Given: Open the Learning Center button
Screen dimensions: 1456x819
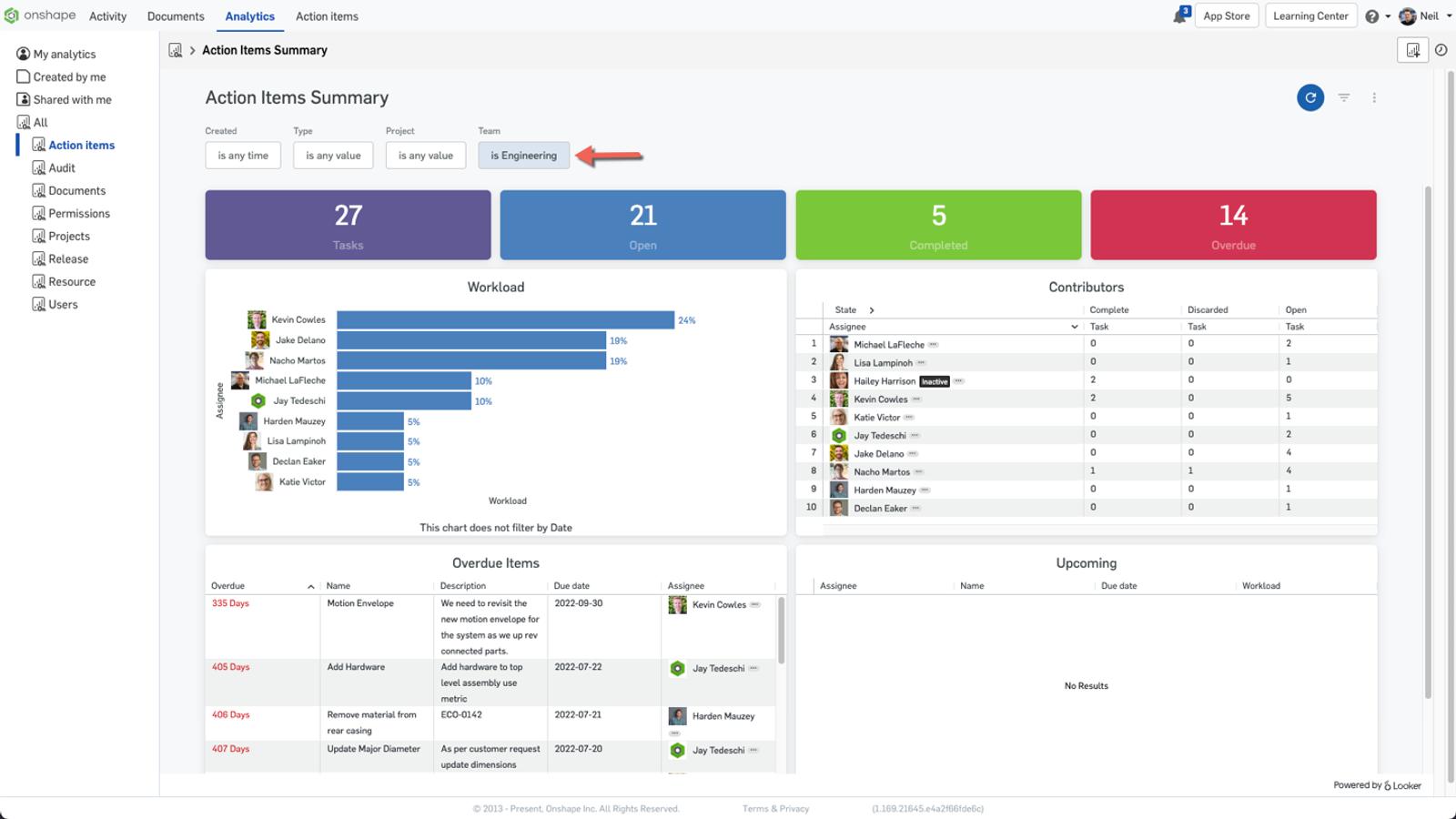Looking at the screenshot, I should 1309,16.
